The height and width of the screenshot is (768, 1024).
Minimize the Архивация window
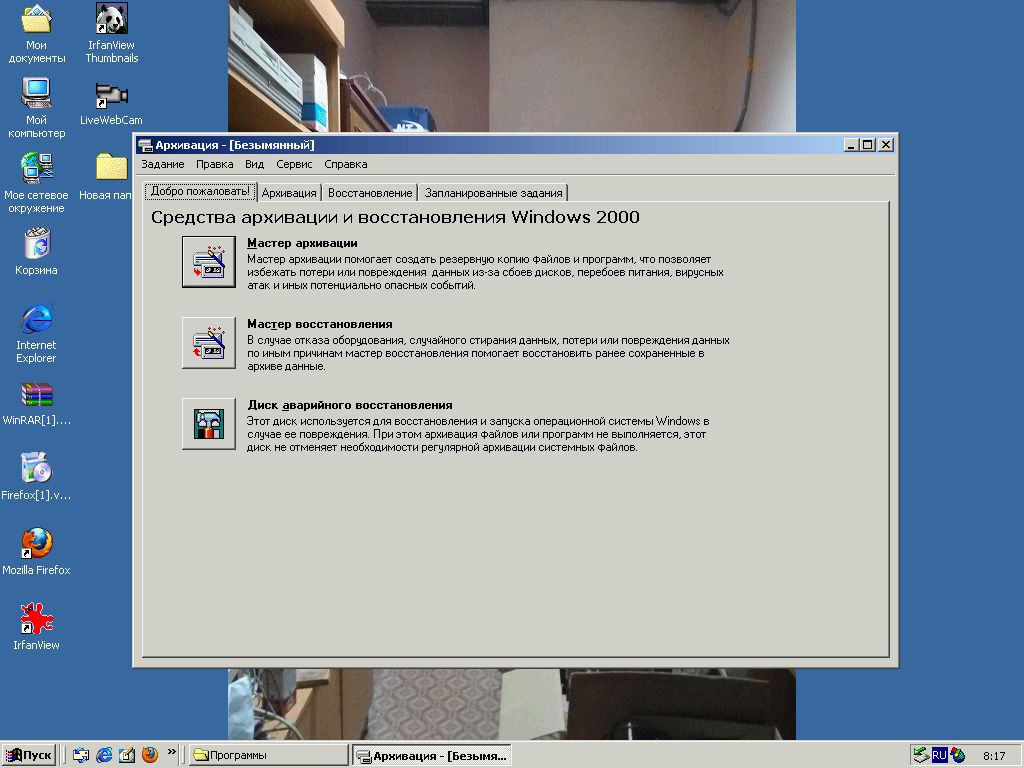(x=850, y=145)
